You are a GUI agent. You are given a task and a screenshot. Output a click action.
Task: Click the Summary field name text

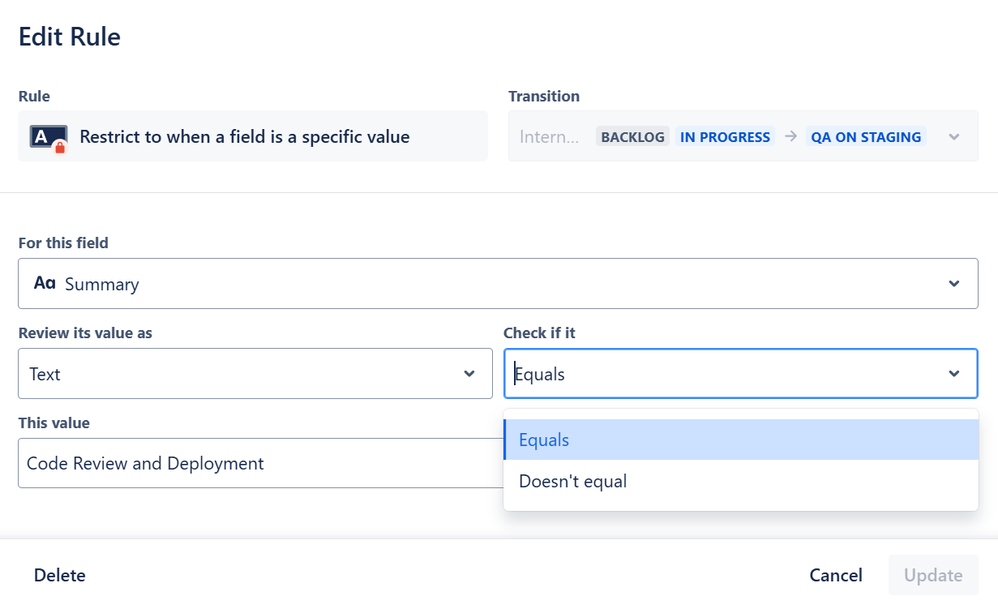102,284
